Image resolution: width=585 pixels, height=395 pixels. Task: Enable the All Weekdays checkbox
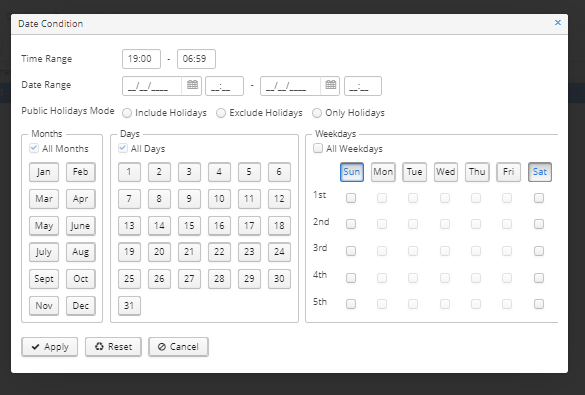pyautogui.click(x=318, y=148)
